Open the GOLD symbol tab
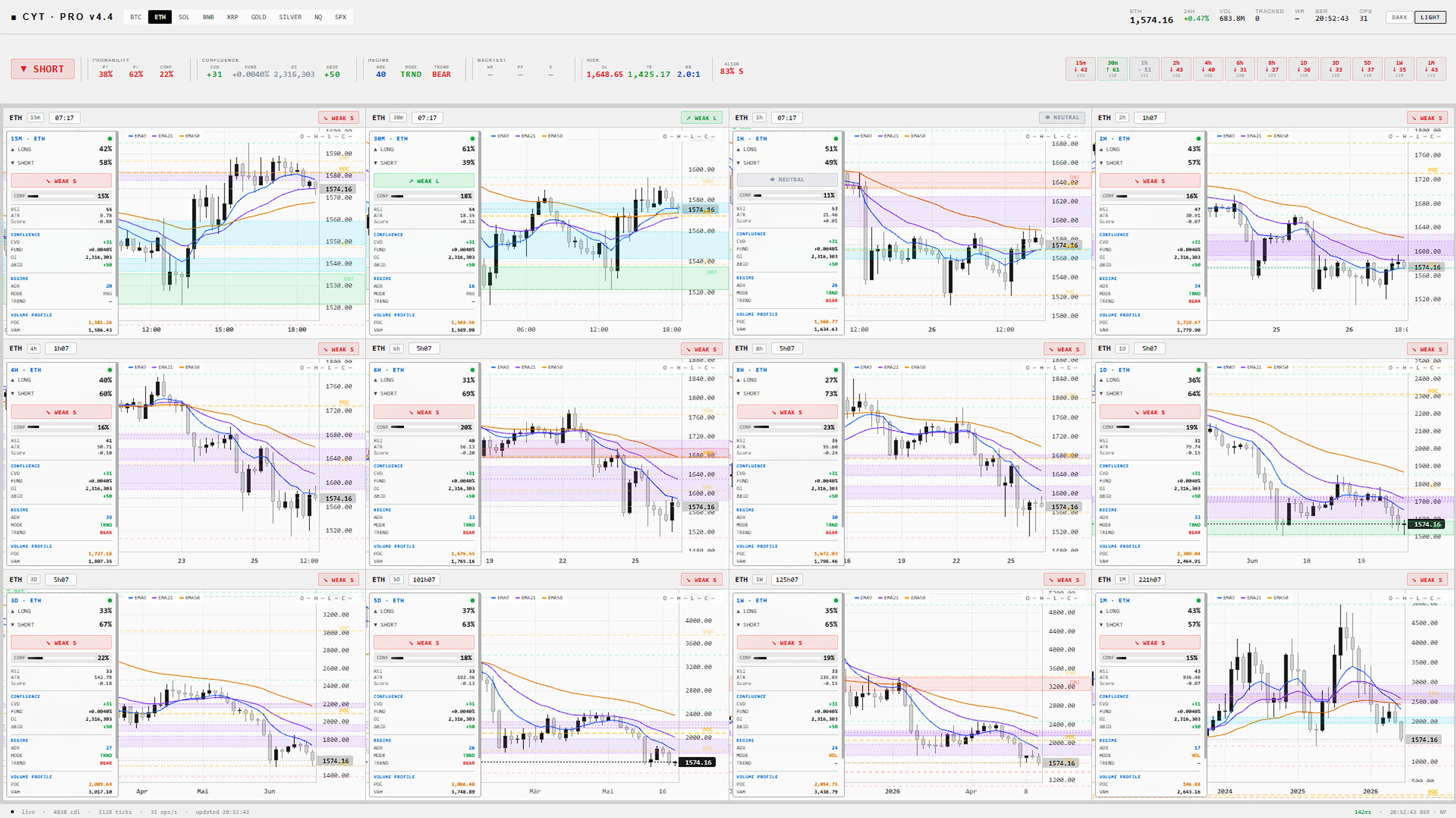This screenshot has width=1456, height=818. point(258,17)
